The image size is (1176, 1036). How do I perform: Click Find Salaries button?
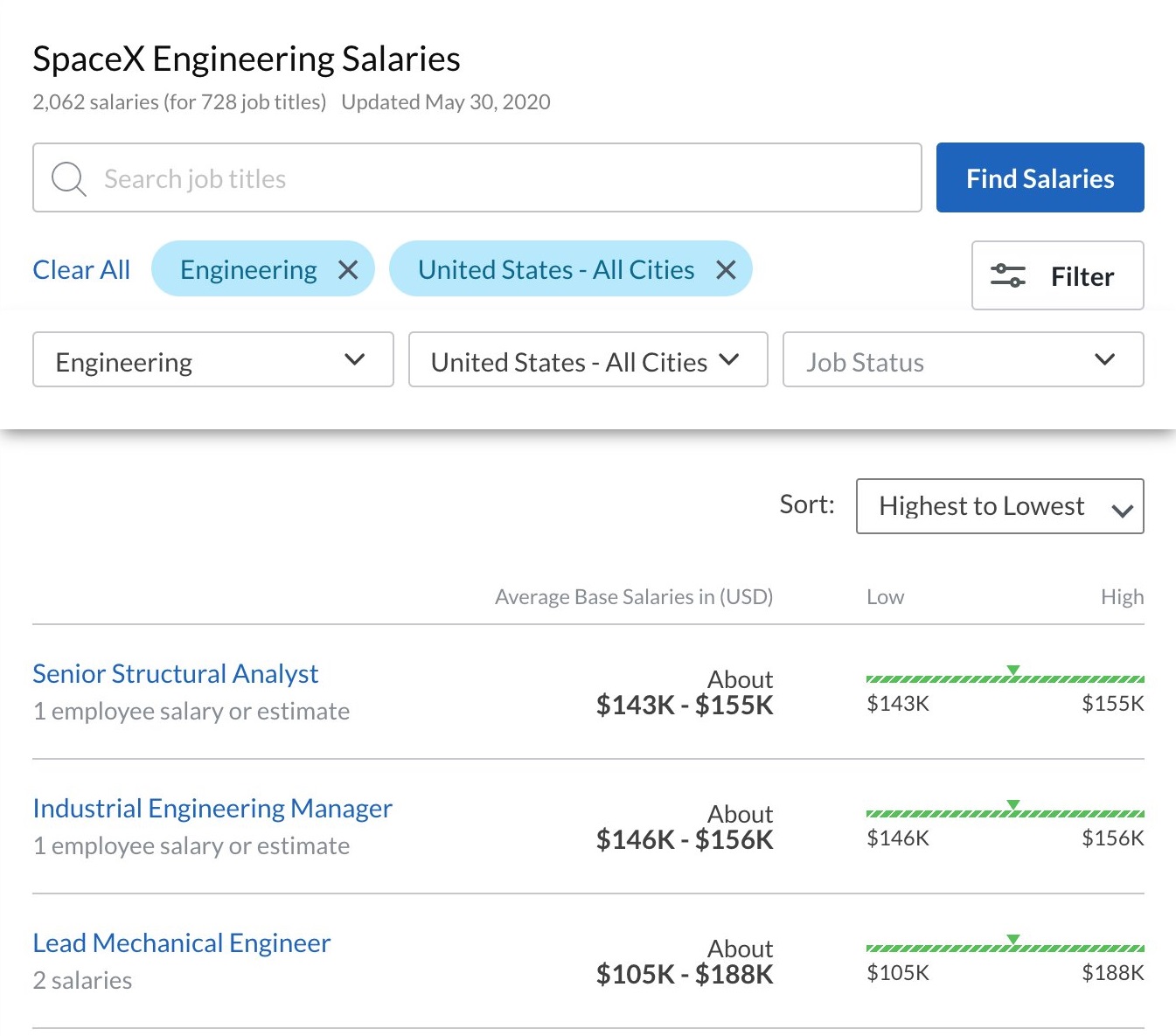1040,177
